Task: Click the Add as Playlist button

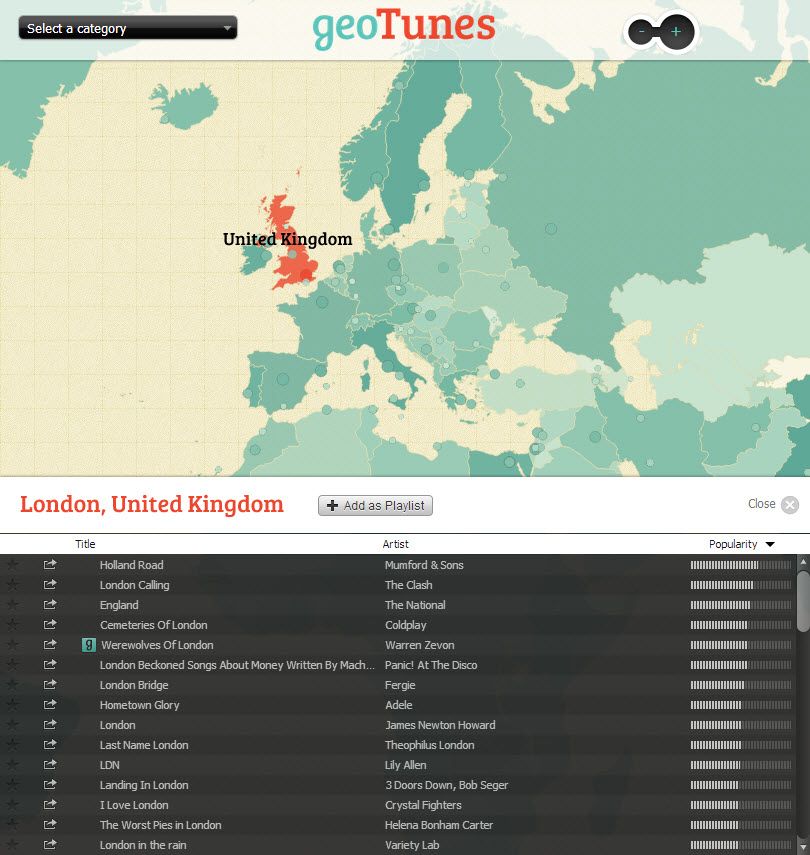Action: 375,506
